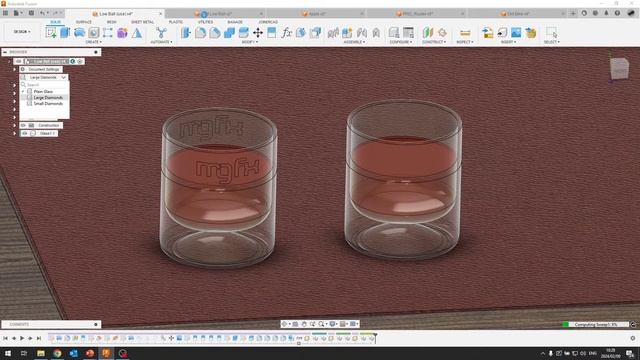Open Chrome from the taskbar
640x360 pixels.
(x=57, y=353)
